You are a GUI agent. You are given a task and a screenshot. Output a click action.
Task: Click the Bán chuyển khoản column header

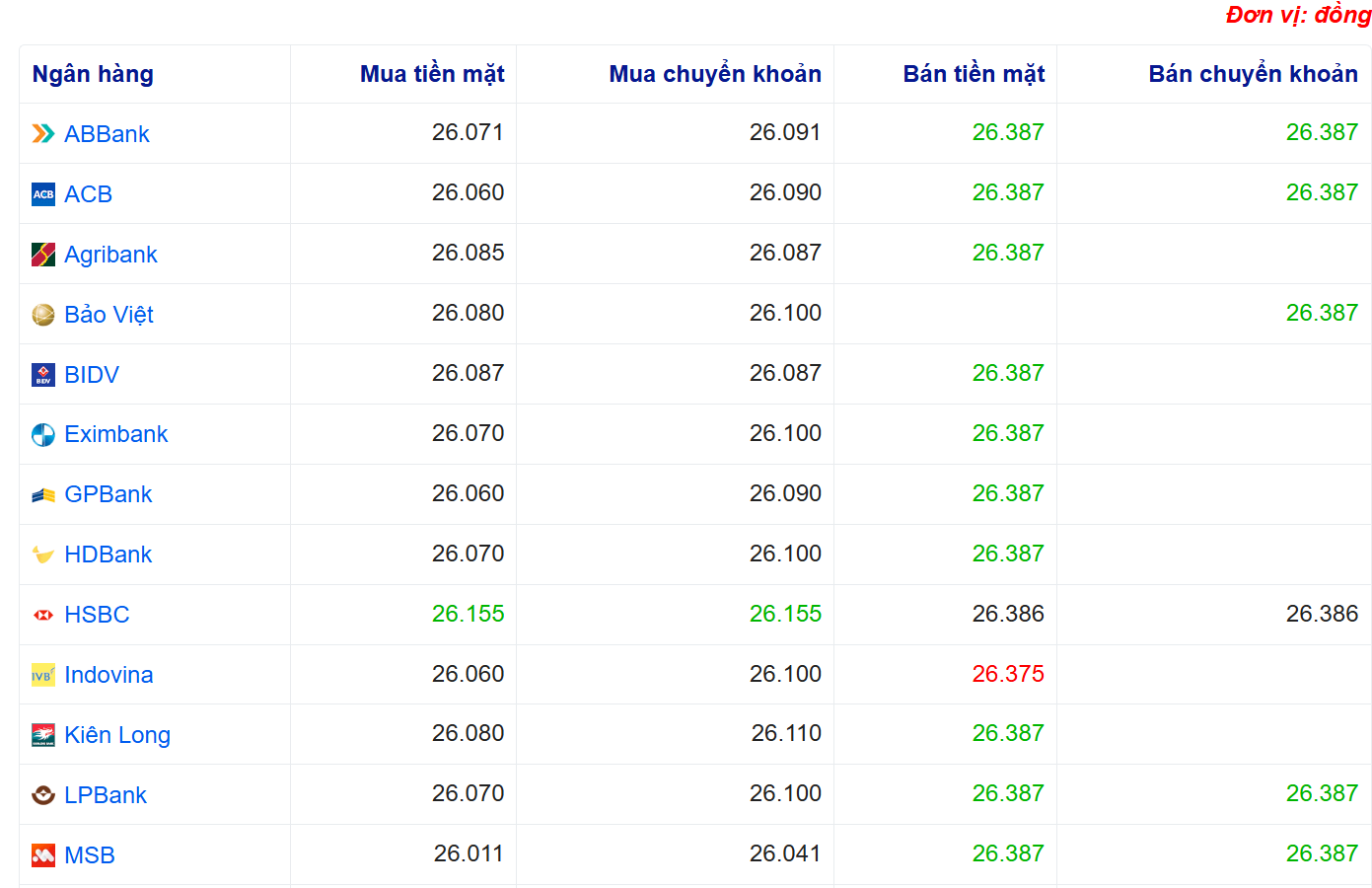[1253, 74]
